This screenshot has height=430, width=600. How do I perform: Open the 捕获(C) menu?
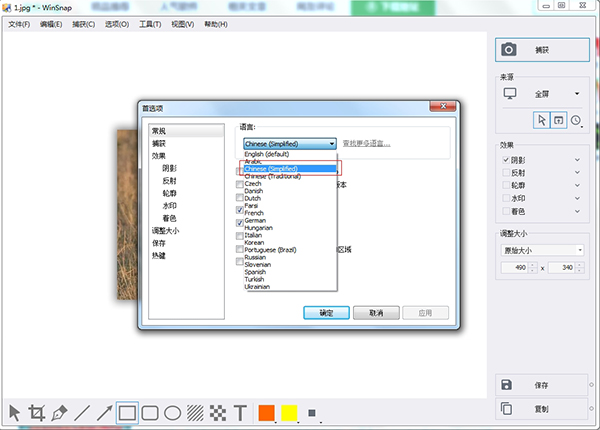tap(84, 24)
